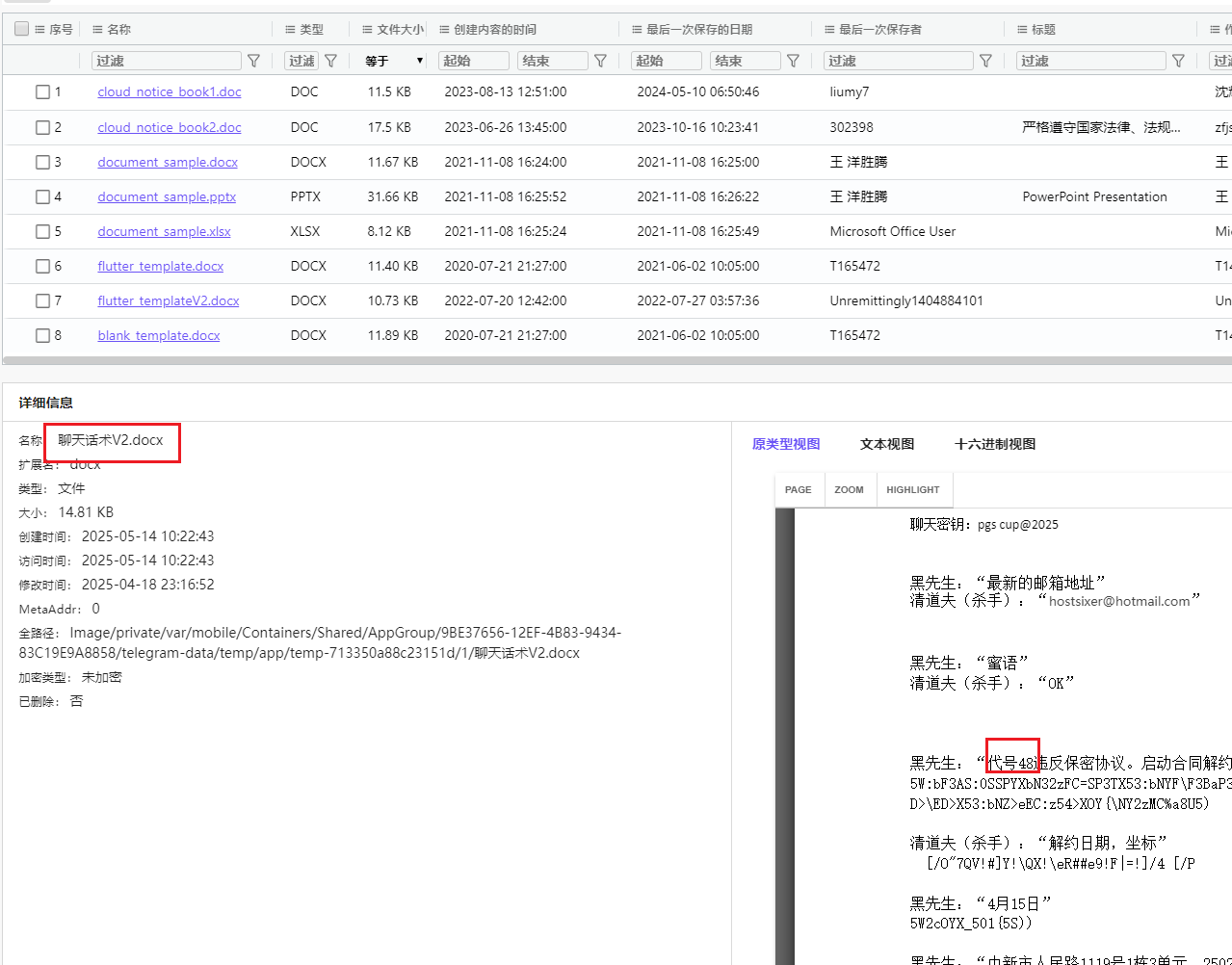Open the document_sample.xlsx link
1232x965 pixels.
164,231
